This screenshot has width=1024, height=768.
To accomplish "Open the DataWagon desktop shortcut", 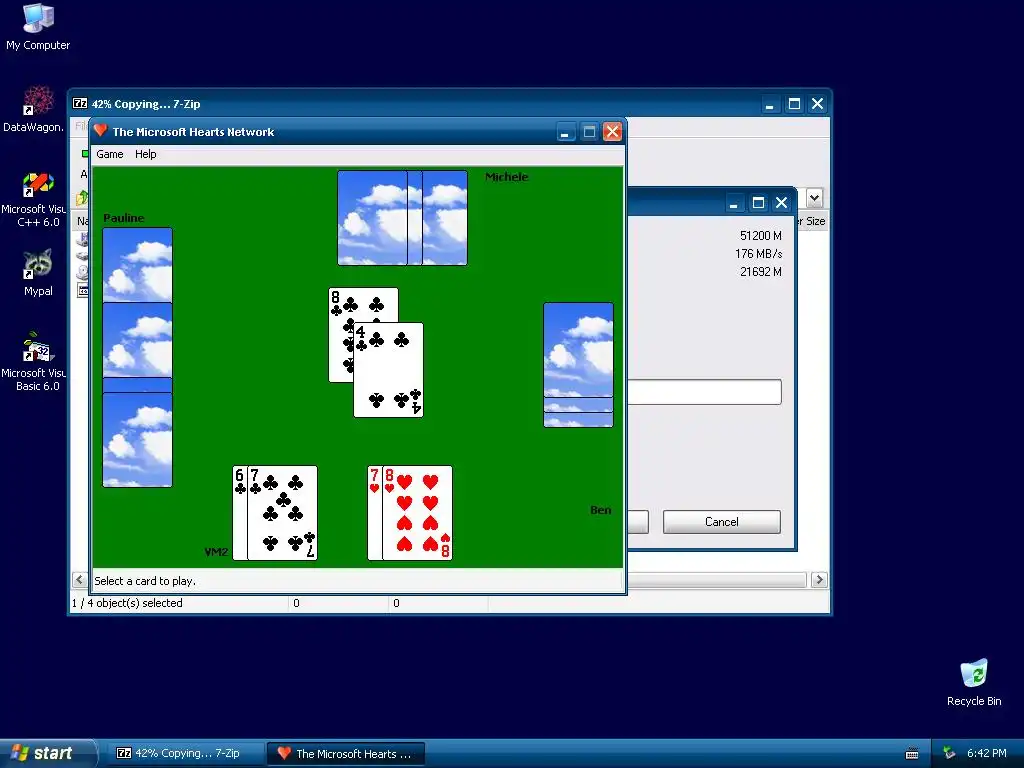I will [34, 109].
